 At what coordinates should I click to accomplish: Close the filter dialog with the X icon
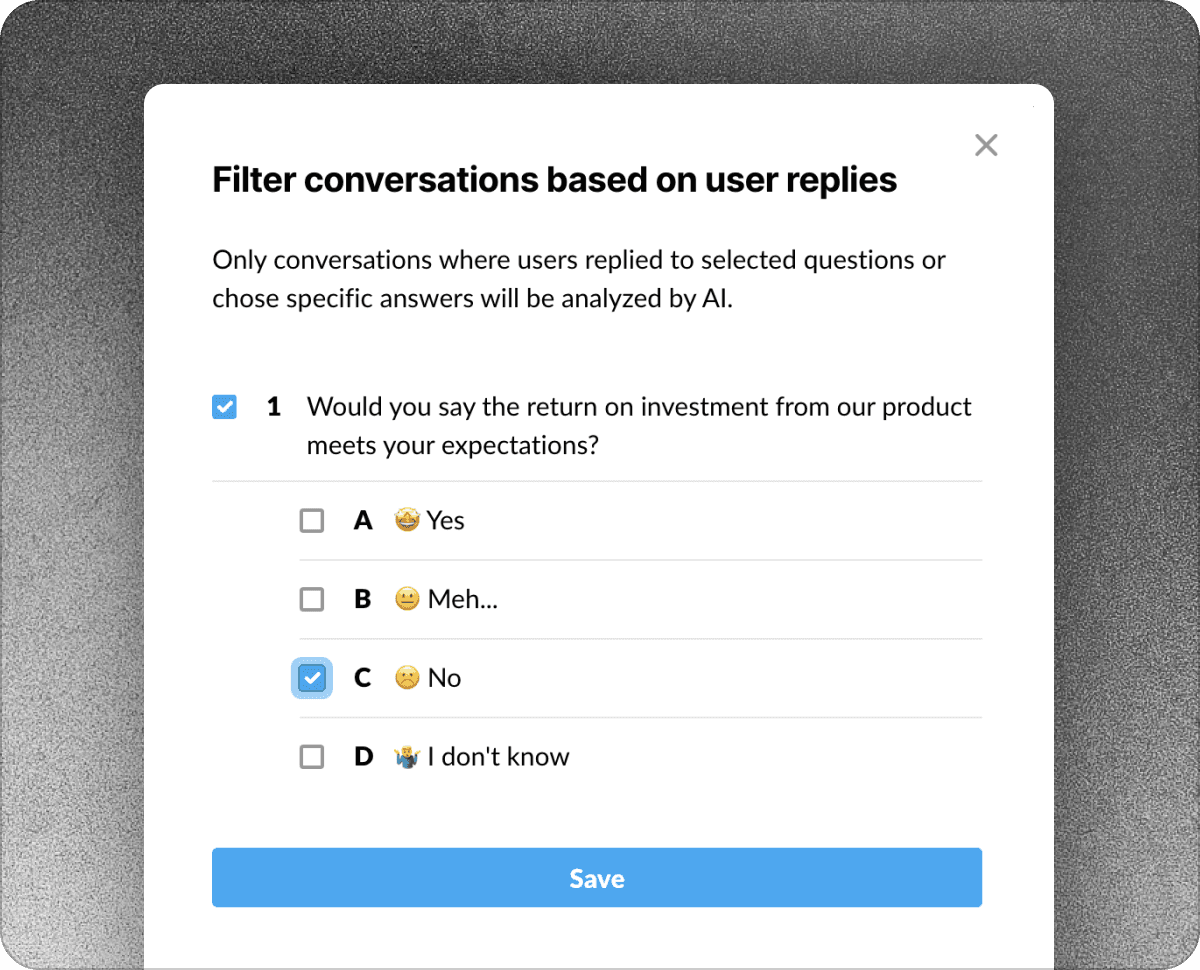tap(986, 145)
